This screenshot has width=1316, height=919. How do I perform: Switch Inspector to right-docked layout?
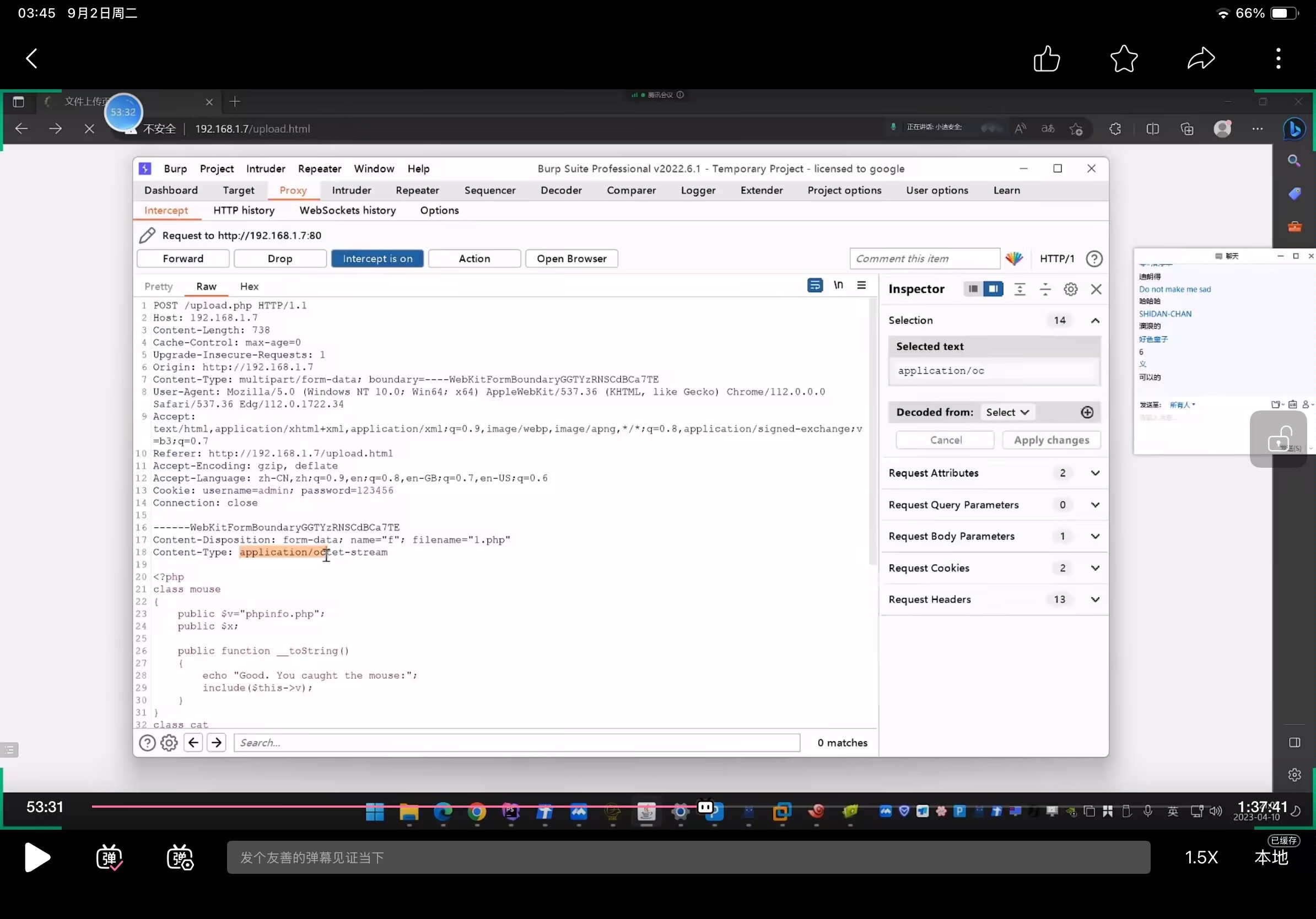(x=993, y=289)
